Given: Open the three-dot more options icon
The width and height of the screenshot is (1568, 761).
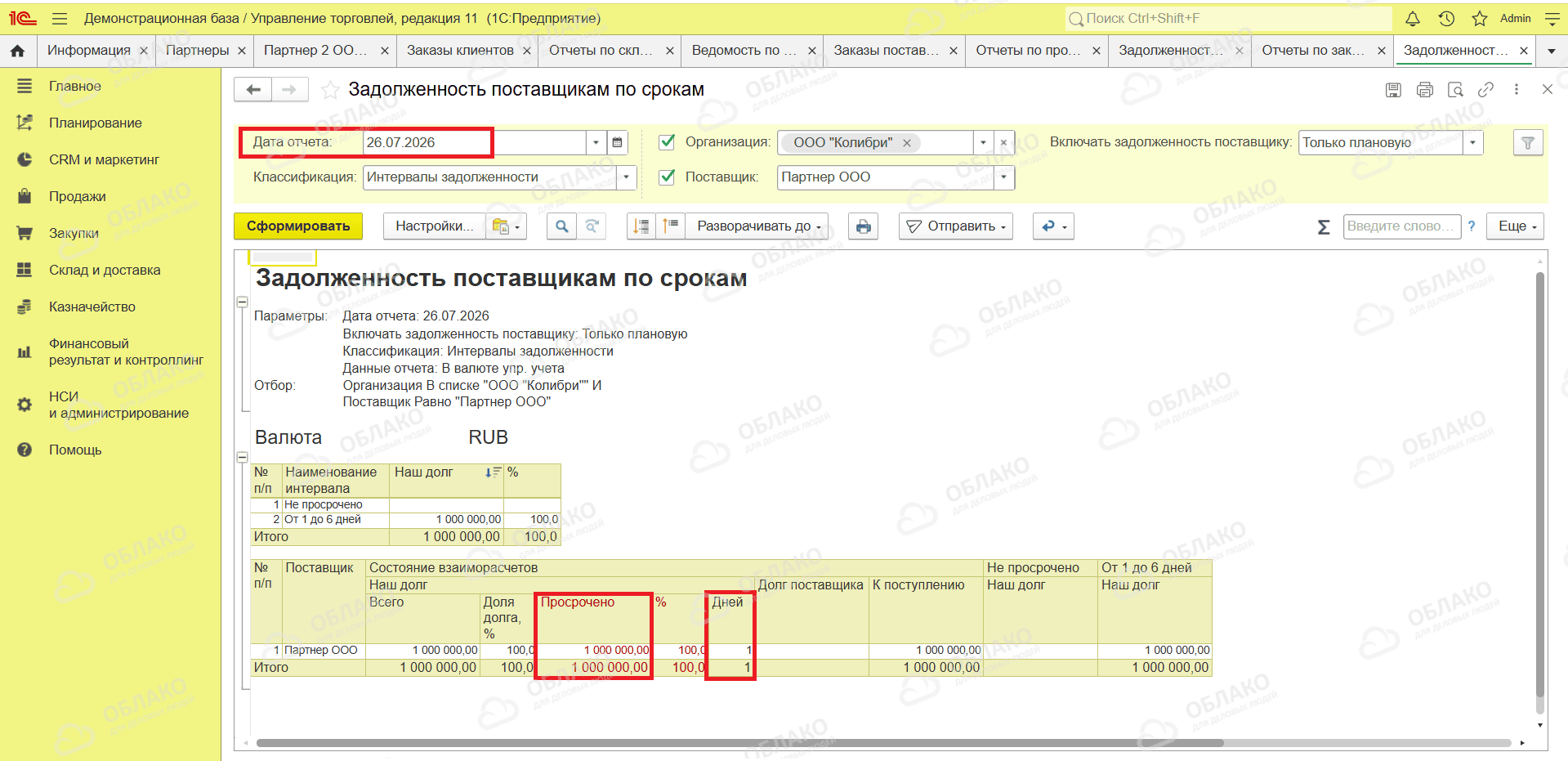Looking at the screenshot, I should (1517, 90).
